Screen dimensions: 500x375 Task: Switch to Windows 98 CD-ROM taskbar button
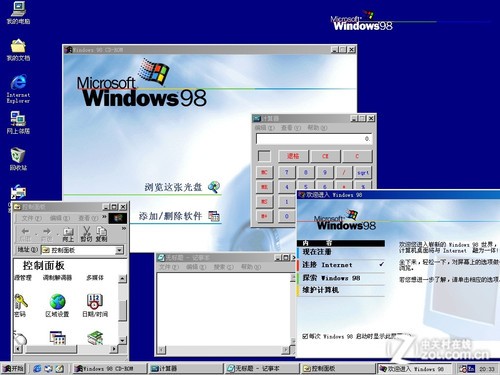coord(110,369)
